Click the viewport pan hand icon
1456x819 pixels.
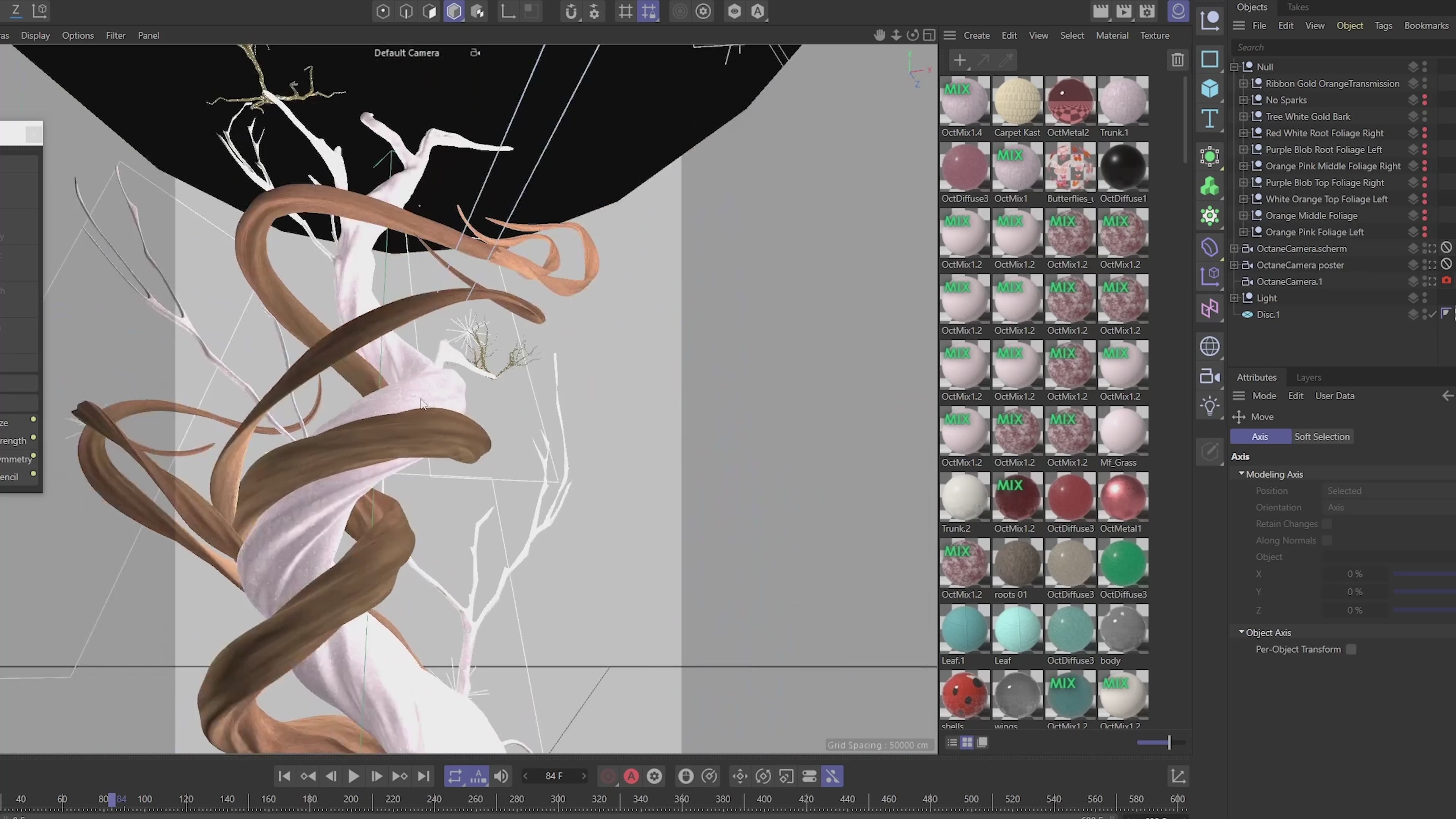[x=880, y=35]
